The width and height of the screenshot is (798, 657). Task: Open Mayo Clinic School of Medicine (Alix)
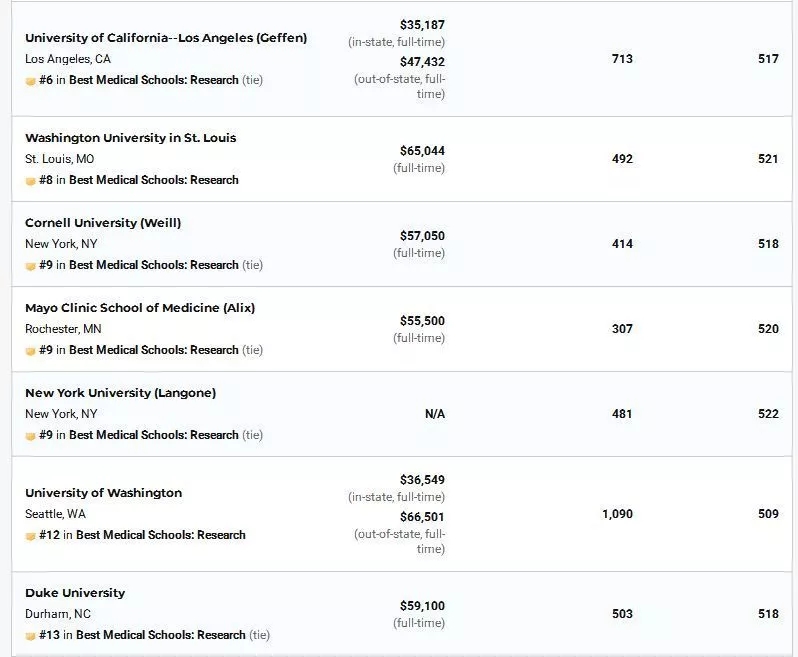point(140,308)
